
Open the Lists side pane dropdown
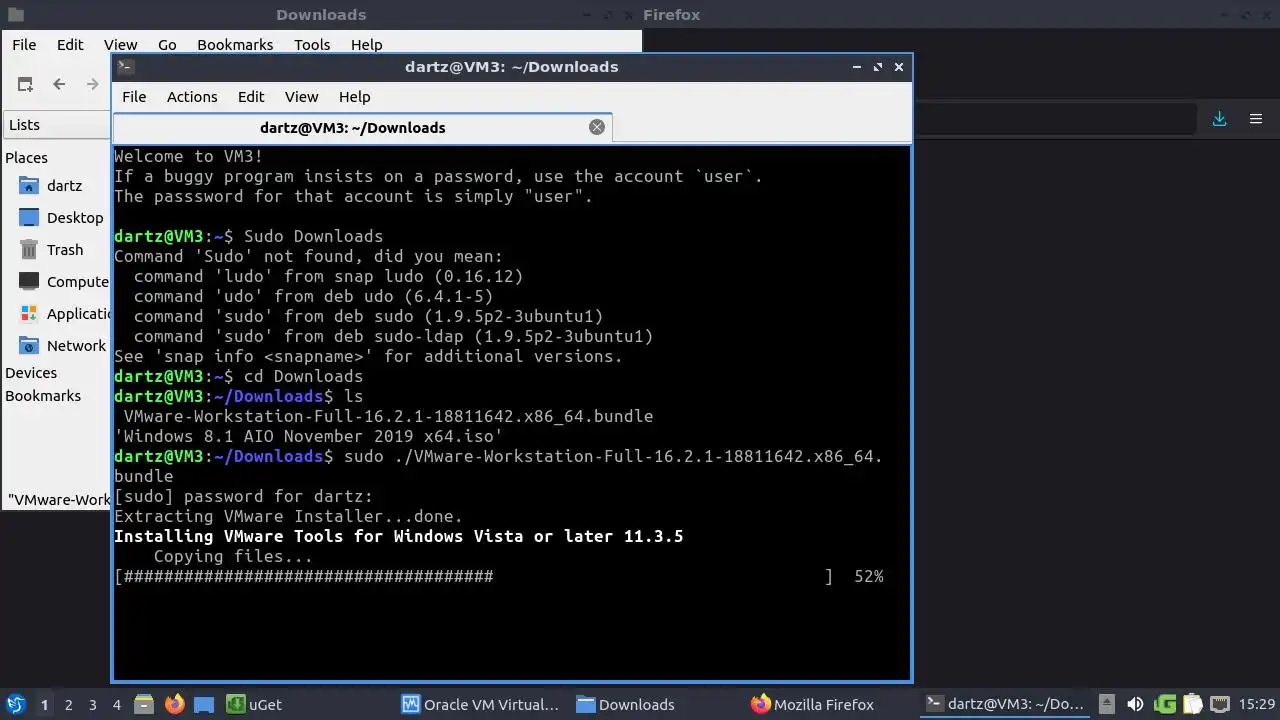tap(58, 125)
